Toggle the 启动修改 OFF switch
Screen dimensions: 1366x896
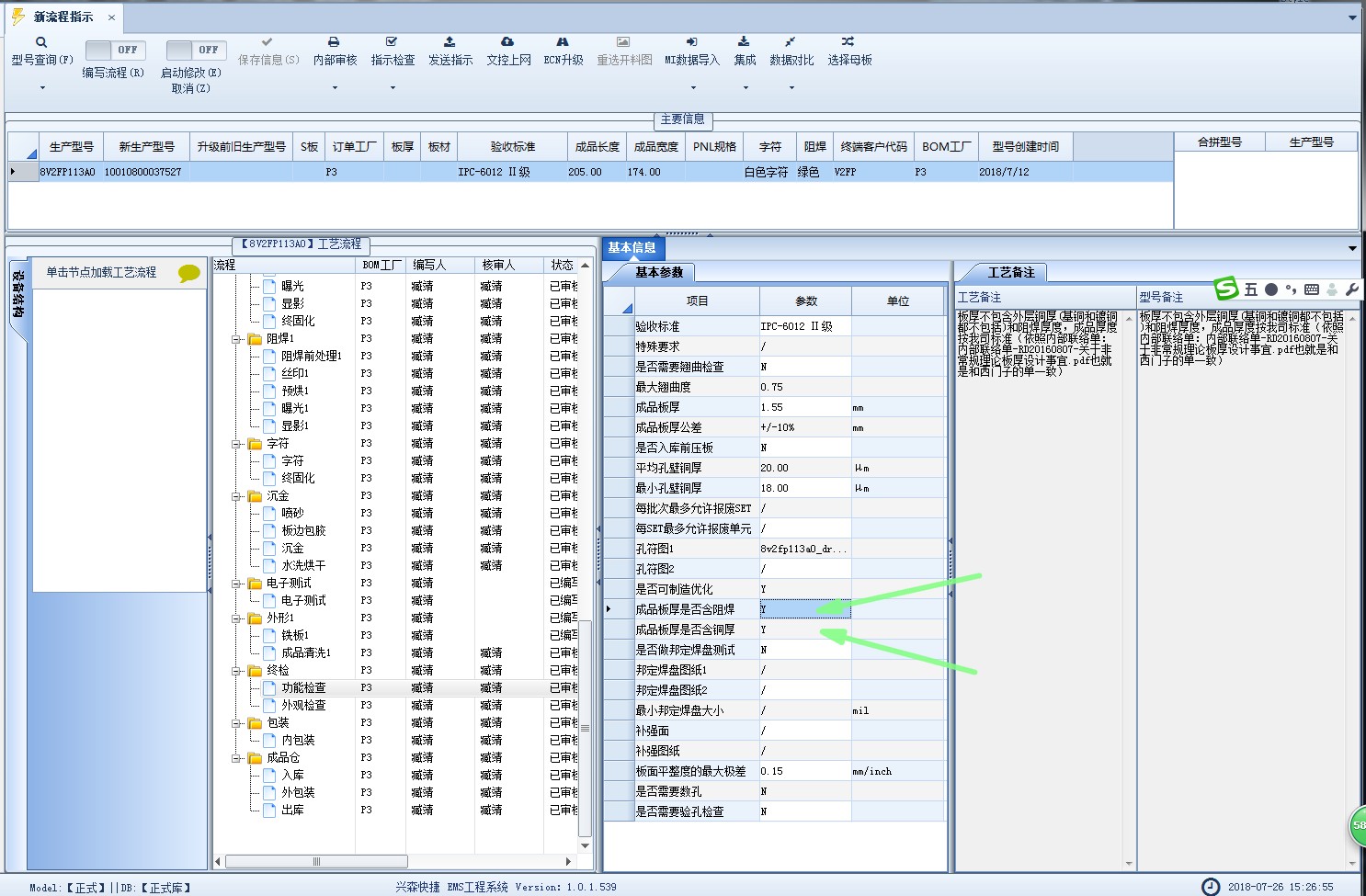pyautogui.click(x=196, y=50)
